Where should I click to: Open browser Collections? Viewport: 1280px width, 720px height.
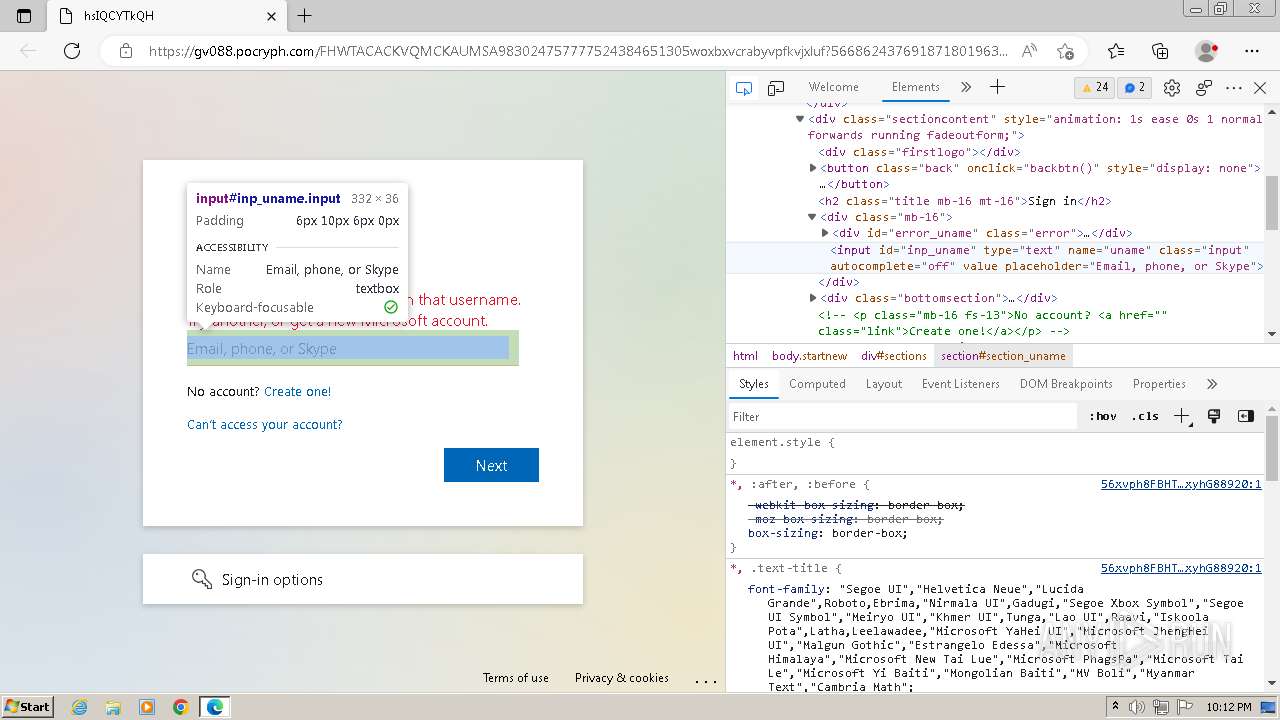pyautogui.click(x=1160, y=51)
